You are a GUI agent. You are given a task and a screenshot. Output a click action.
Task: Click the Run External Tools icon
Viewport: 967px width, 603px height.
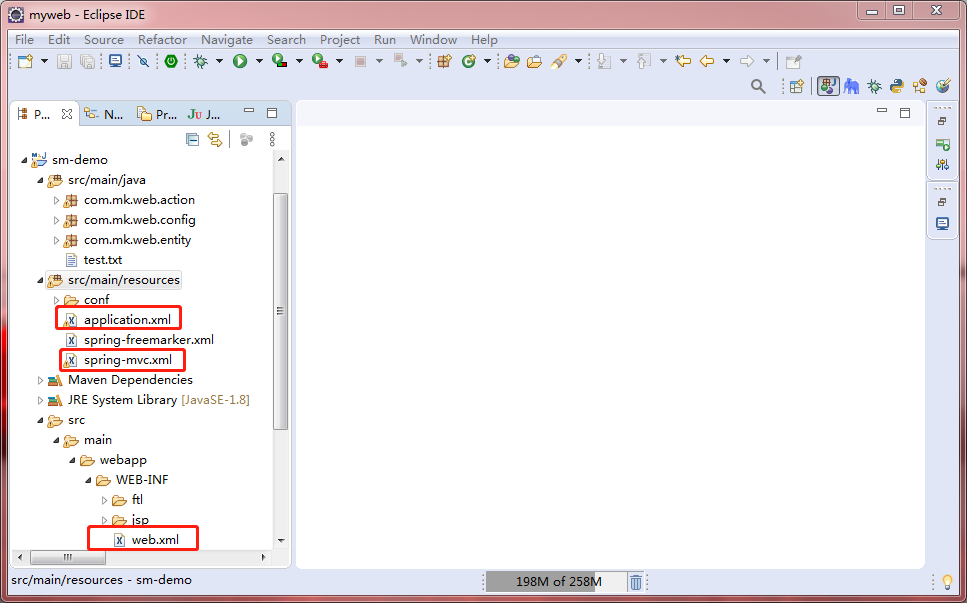(319, 61)
